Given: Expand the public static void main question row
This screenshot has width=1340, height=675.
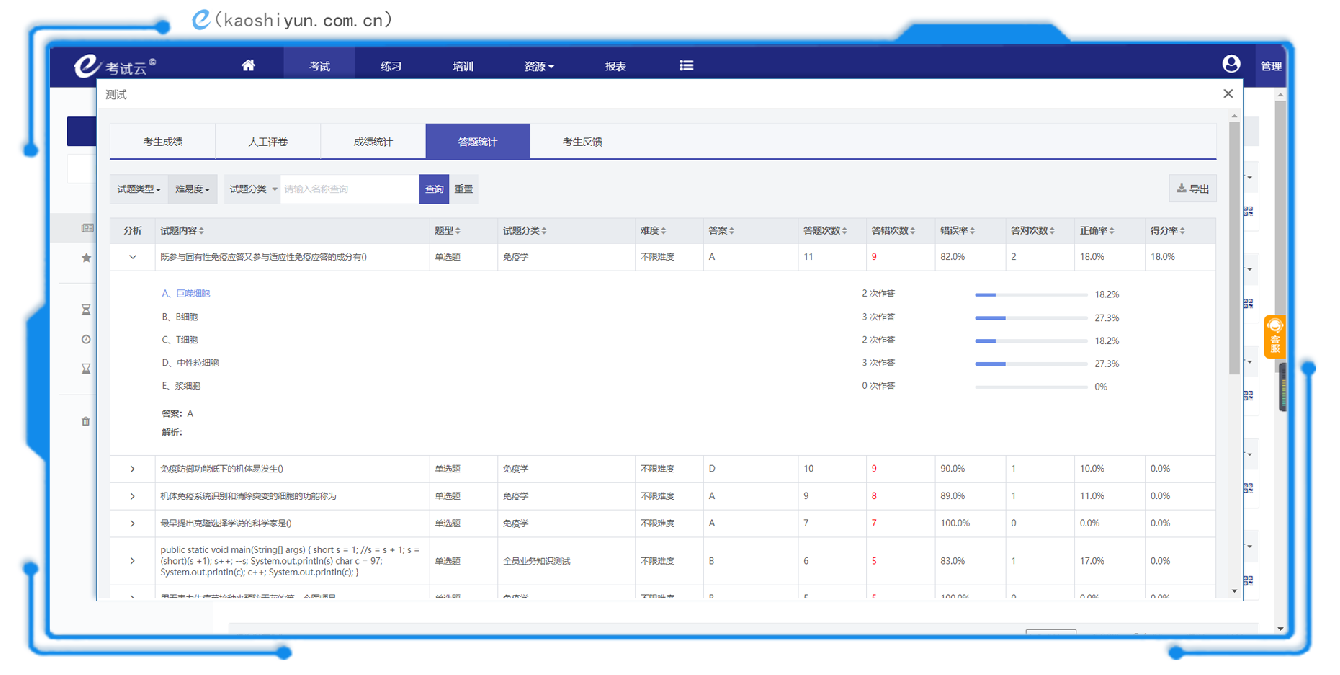Looking at the screenshot, I should click(x=132, y=561).
